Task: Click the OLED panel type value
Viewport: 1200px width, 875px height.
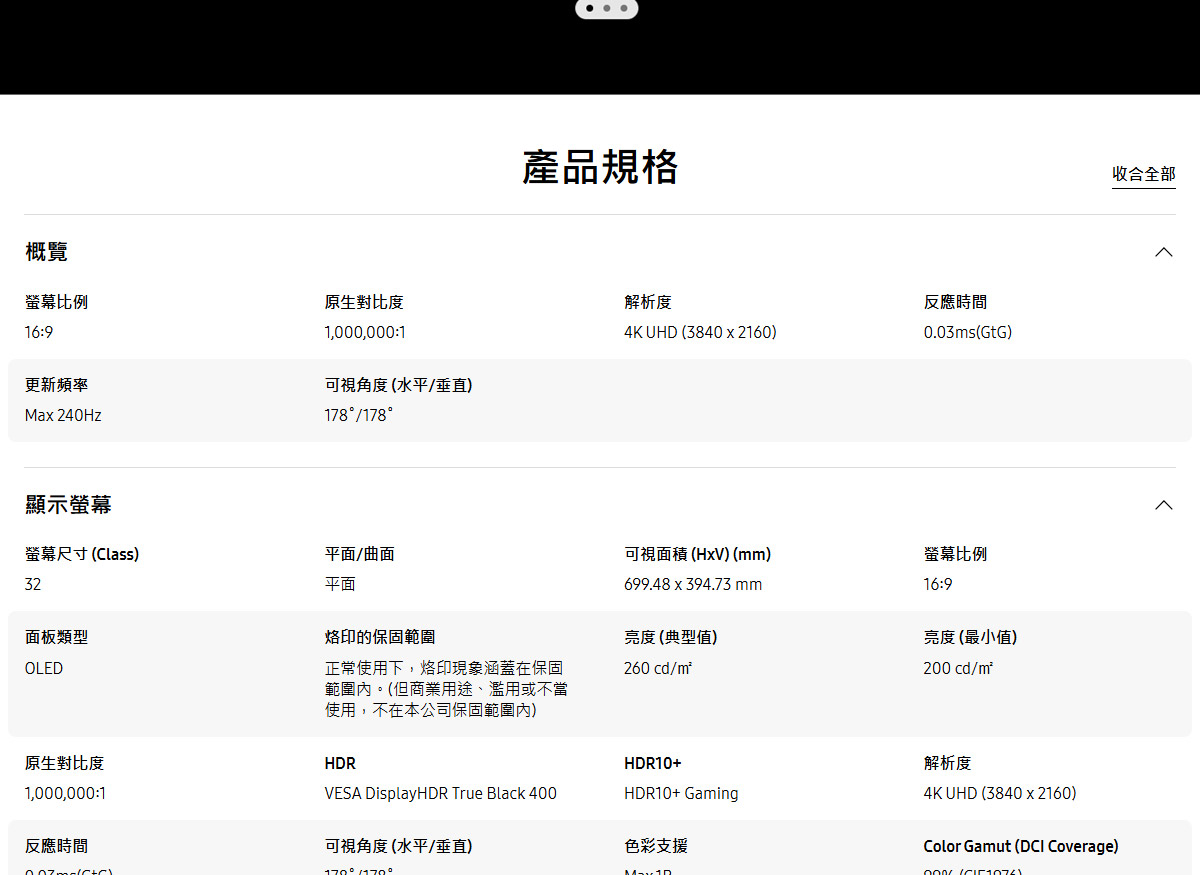Action: [44, 668]
